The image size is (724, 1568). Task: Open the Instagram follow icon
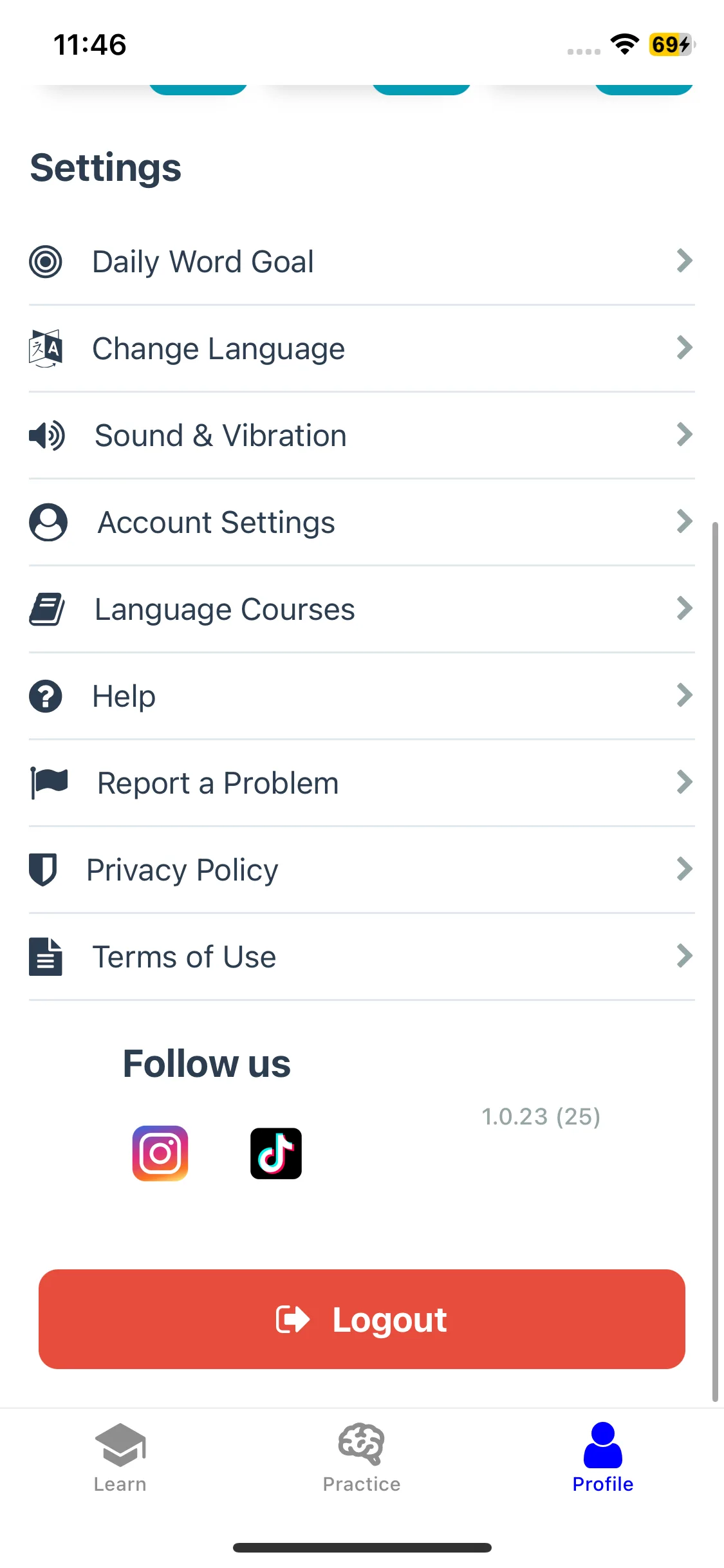[x=160, y=1153]
